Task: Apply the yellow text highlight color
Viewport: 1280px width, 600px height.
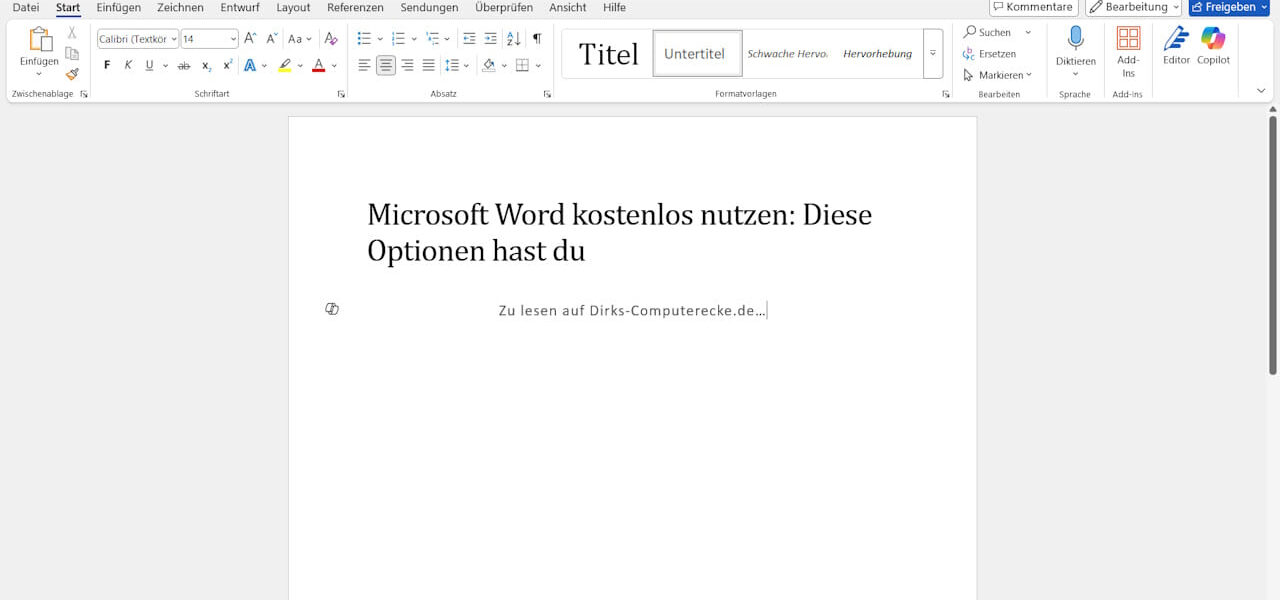Action: [x=285, y=66]
